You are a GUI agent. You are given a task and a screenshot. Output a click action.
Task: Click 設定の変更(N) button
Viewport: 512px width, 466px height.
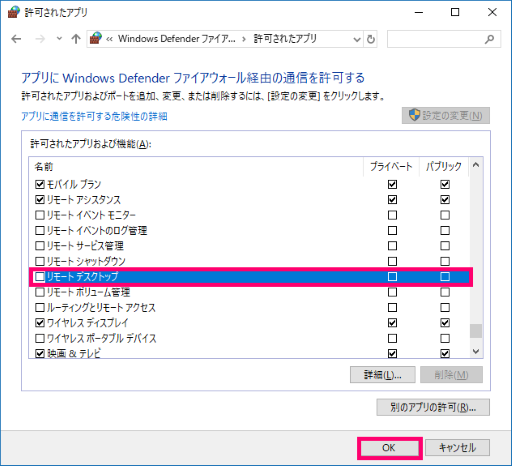pyautogui.click(x=446, y=116)
